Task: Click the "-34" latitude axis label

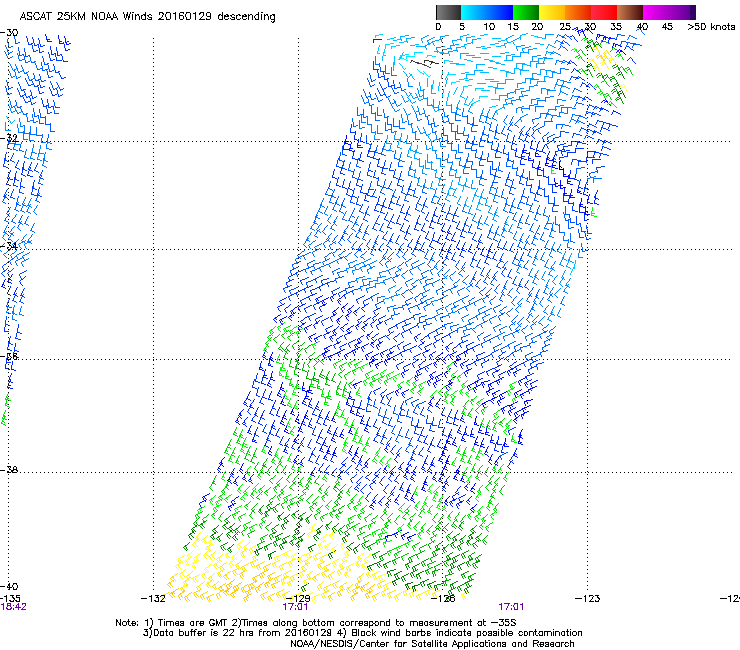Action: click(x=9, y=246)
